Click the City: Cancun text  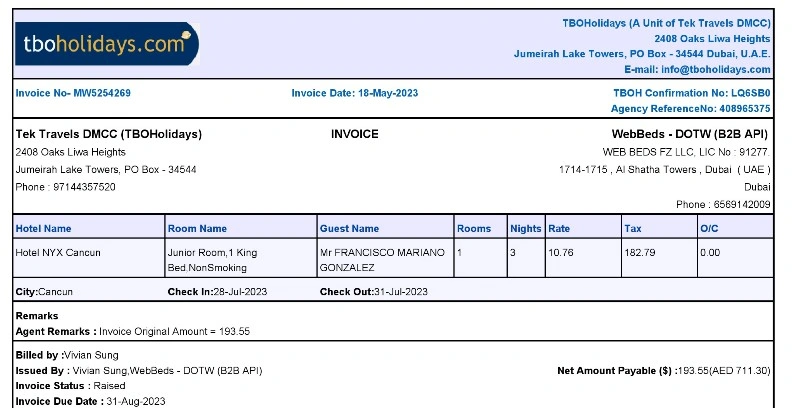[x=44, y=292]
